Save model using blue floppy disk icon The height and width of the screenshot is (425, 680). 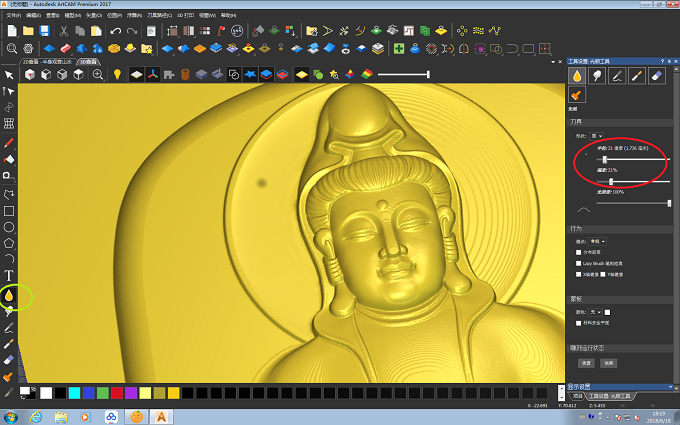point(44,31)
